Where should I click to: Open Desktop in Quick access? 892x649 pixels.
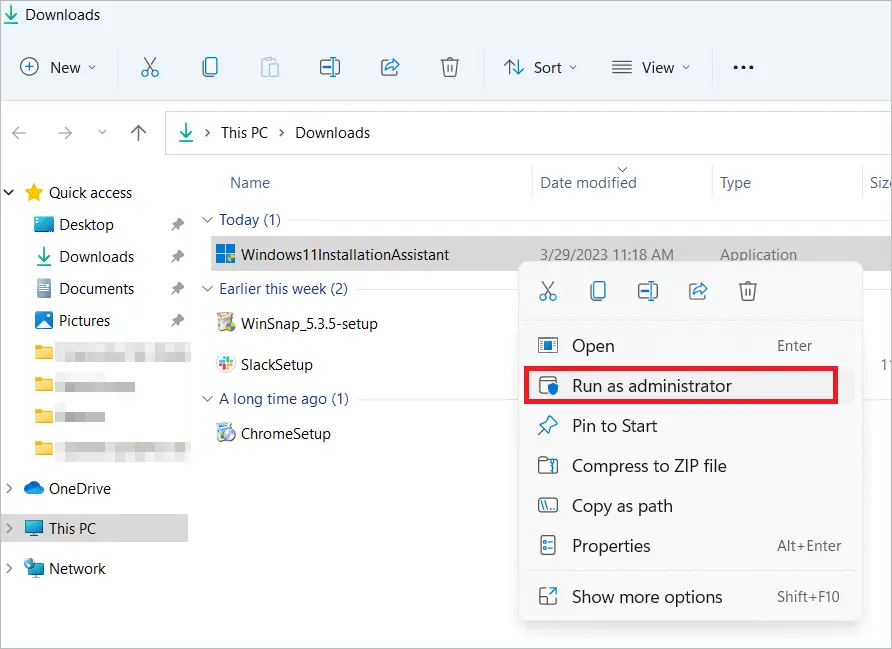tap(86, 225)
